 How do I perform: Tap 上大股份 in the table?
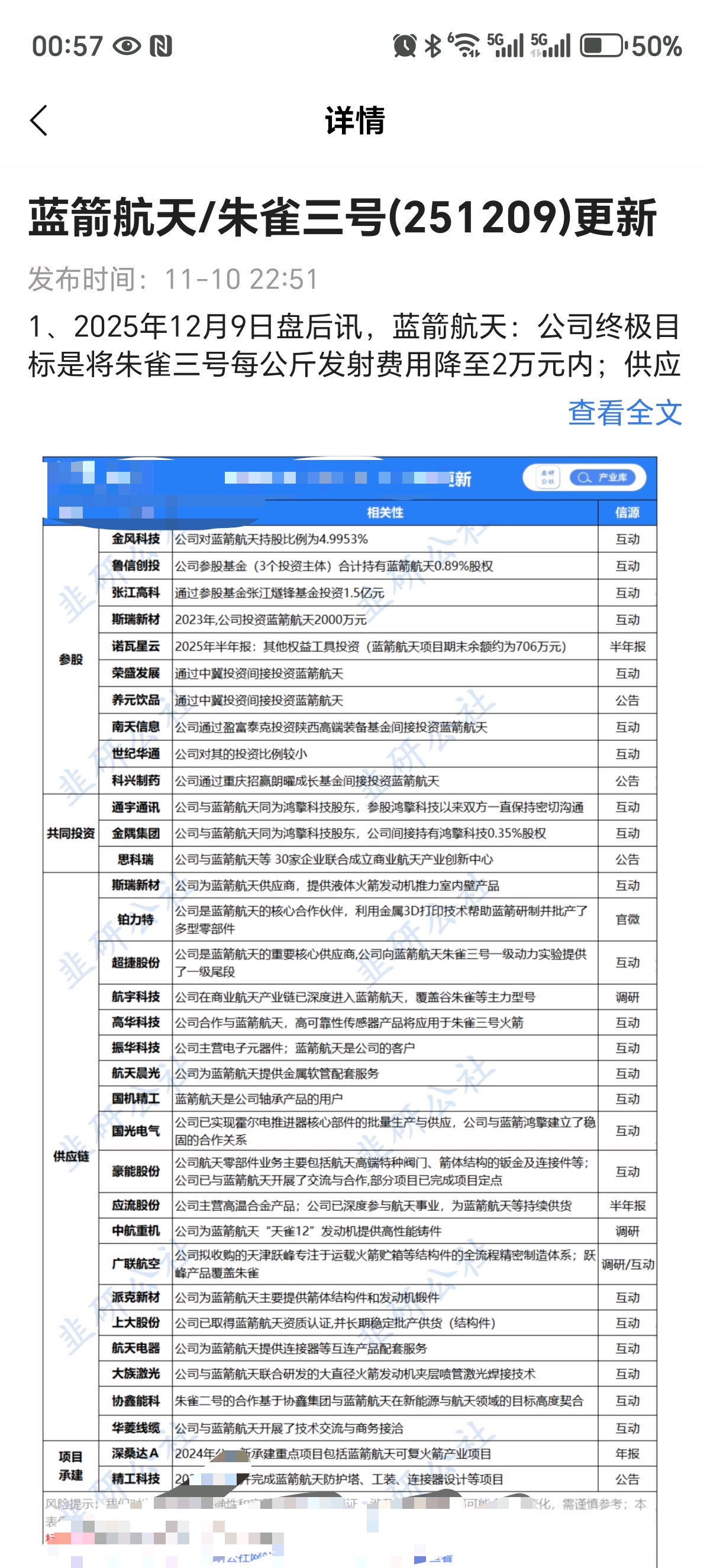click(x=136, y=1323)
